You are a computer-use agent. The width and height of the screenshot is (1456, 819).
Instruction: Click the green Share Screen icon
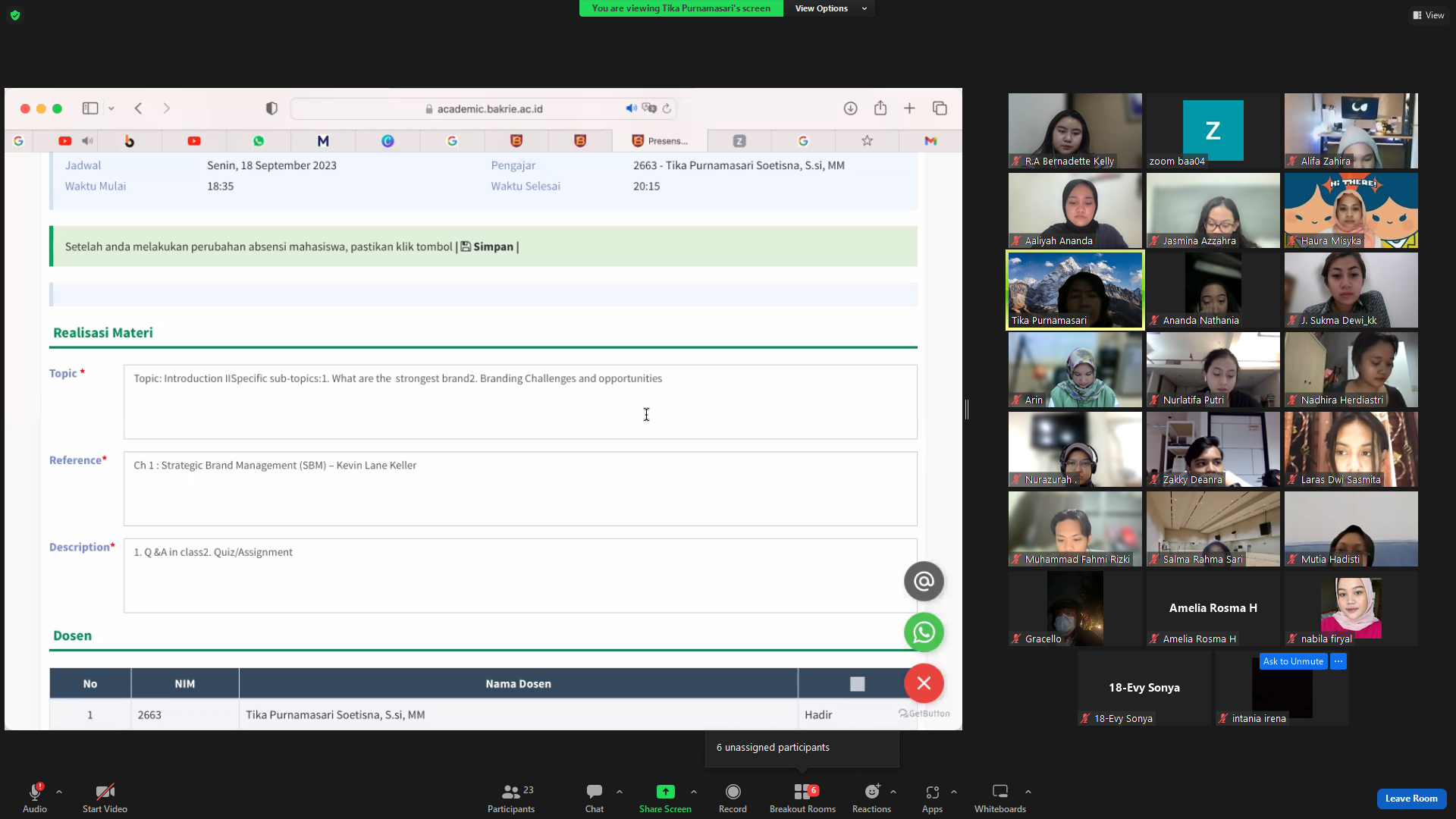pos(665,792)
